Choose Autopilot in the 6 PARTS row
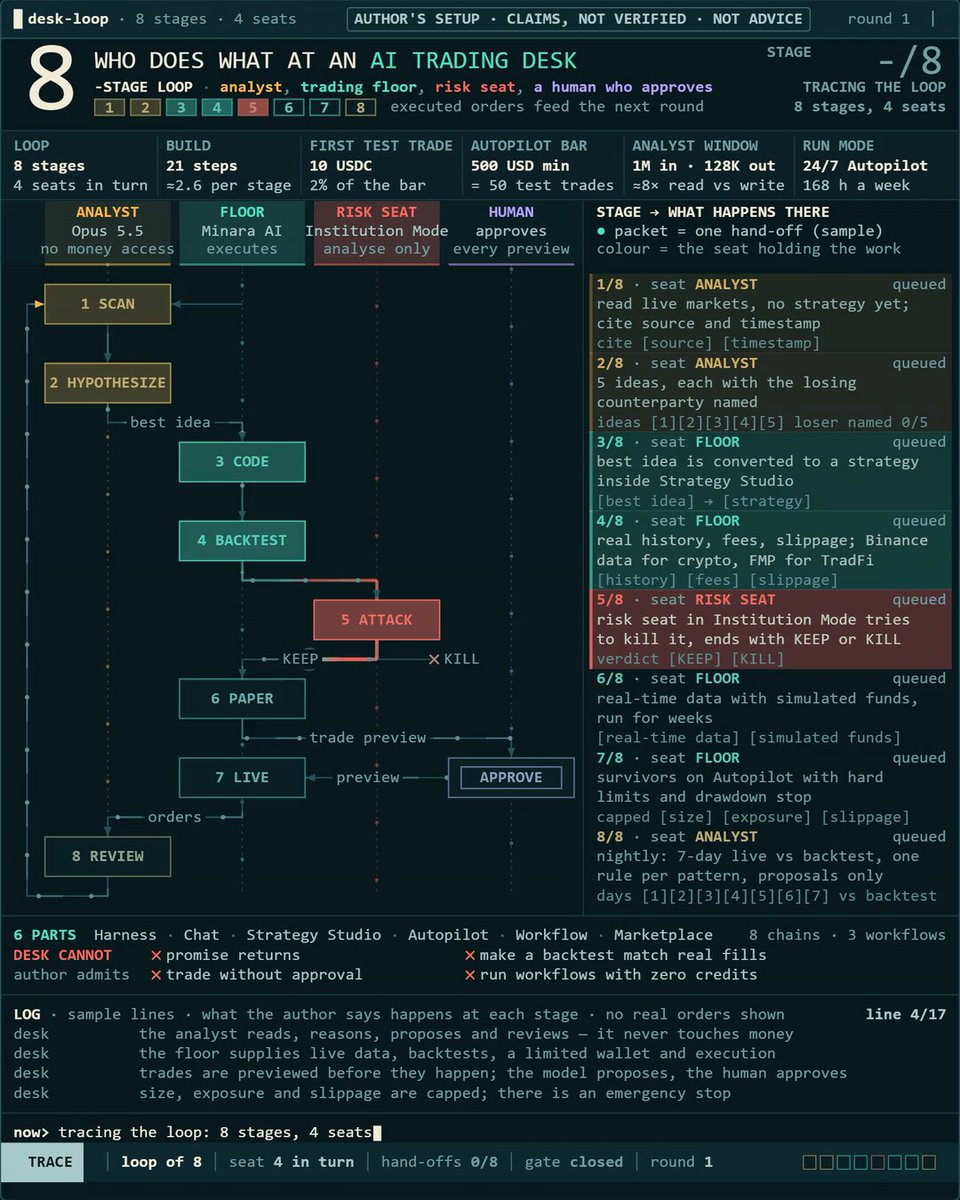 pos(448,935)
